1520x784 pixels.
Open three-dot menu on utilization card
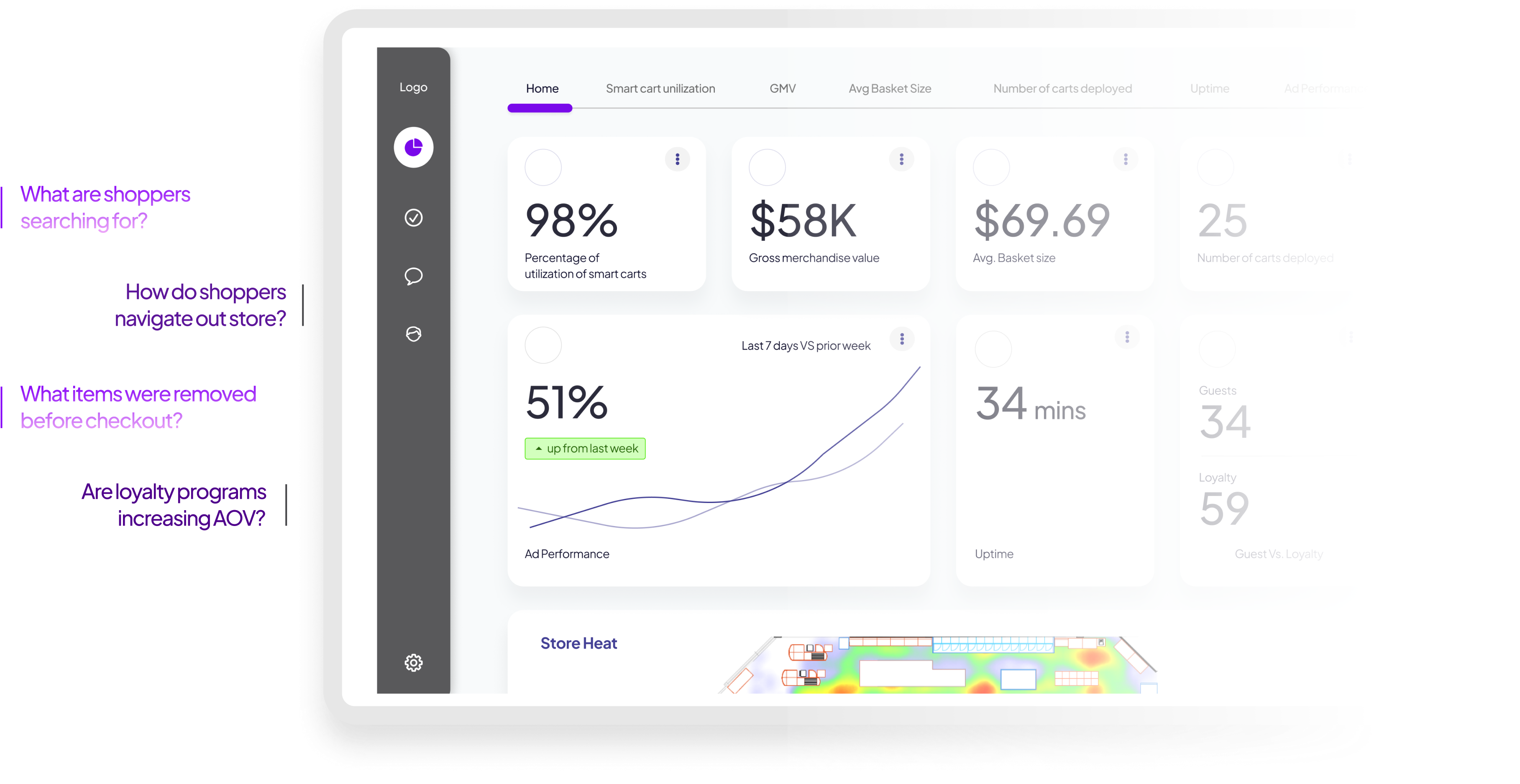coord(678,159)
